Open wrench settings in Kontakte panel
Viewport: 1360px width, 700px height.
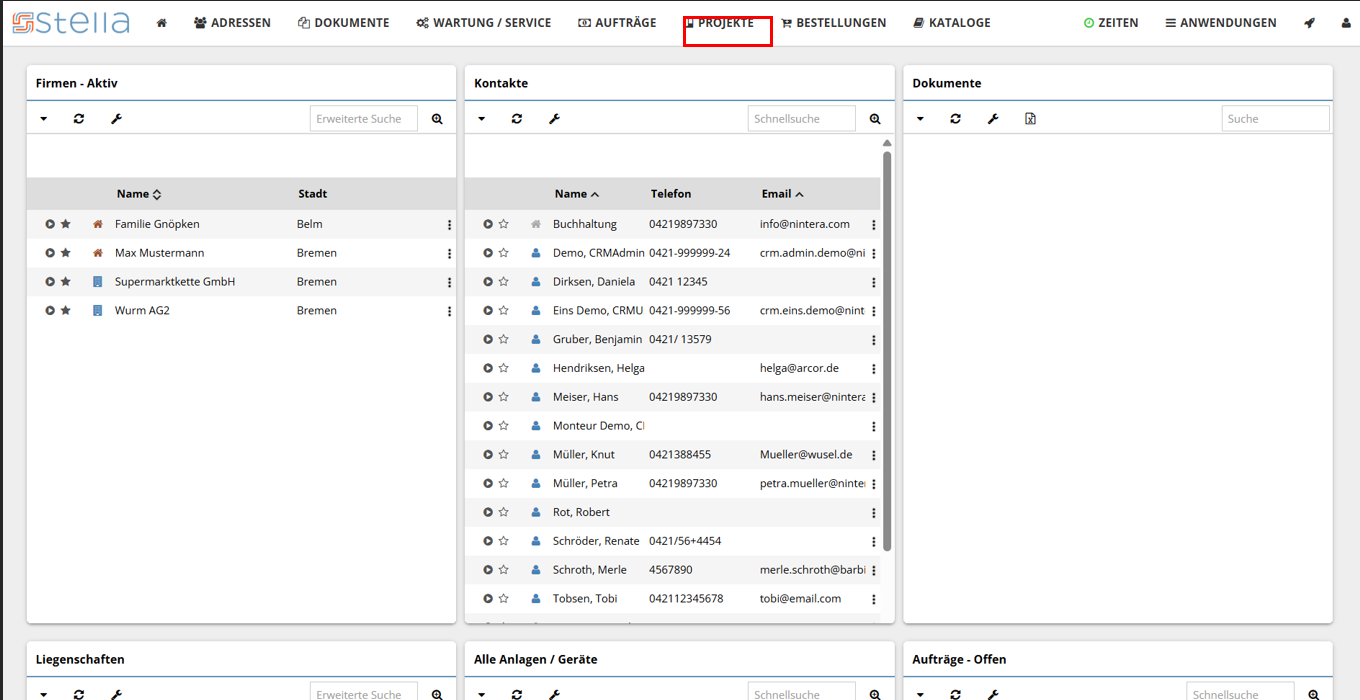tap(554, 119)
